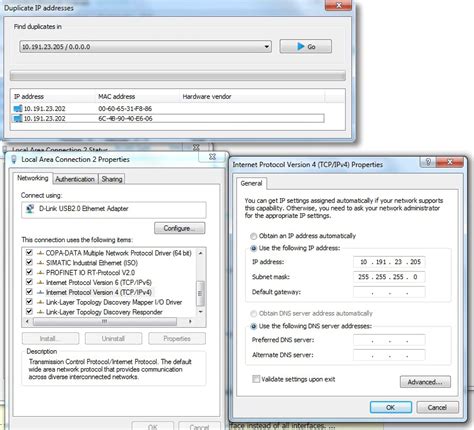The image size is (474, 430).
Task: Click Cancel in IPv4 Properties
Action: (x=437, y=407)
